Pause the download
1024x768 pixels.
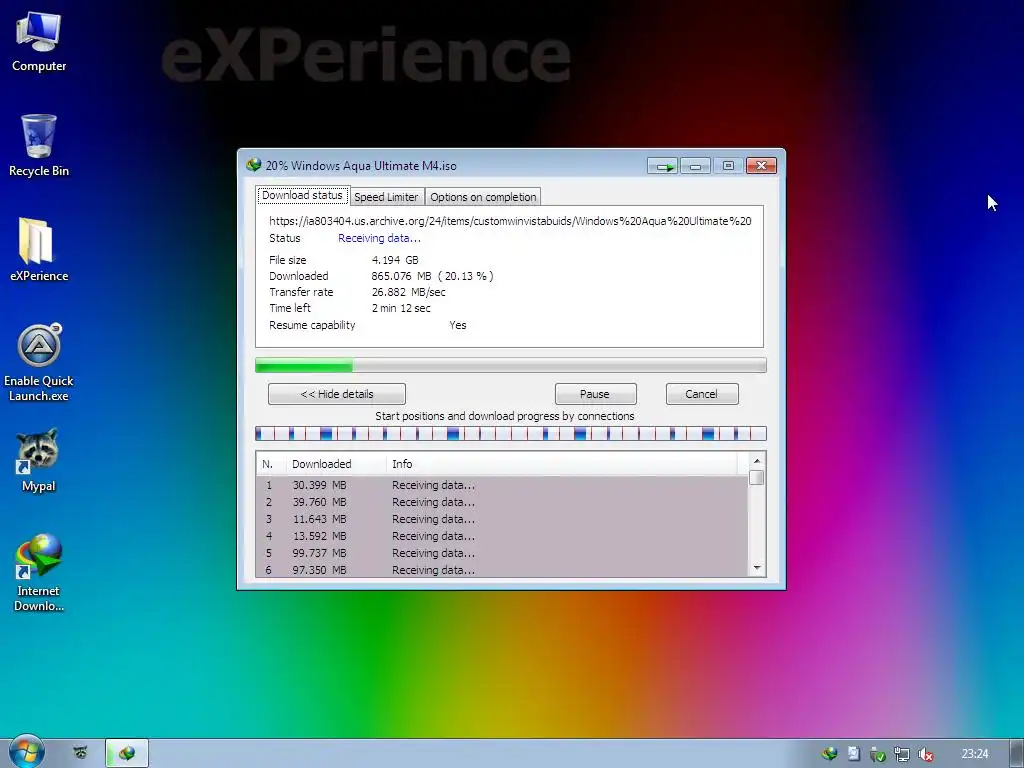(x=595, y=394)
